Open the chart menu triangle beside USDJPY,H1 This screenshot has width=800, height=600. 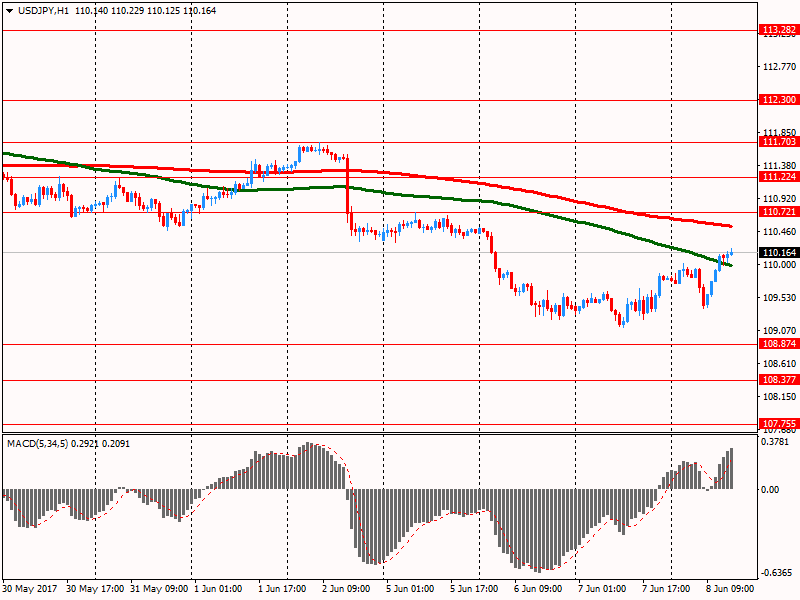[10, 11]
